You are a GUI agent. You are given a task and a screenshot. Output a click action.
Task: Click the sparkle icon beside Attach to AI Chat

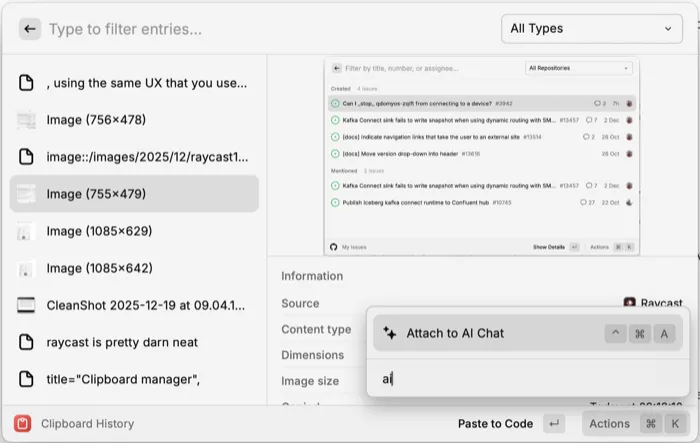(390, 333)
